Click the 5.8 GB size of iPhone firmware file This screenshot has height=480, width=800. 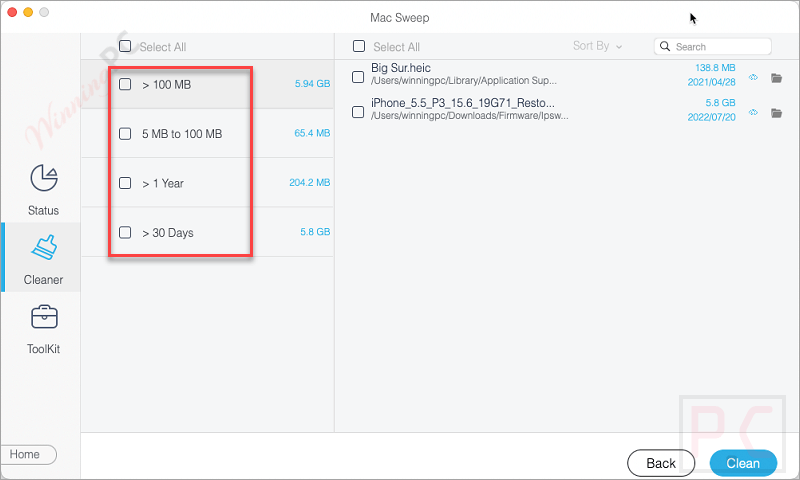pos(720,103)
